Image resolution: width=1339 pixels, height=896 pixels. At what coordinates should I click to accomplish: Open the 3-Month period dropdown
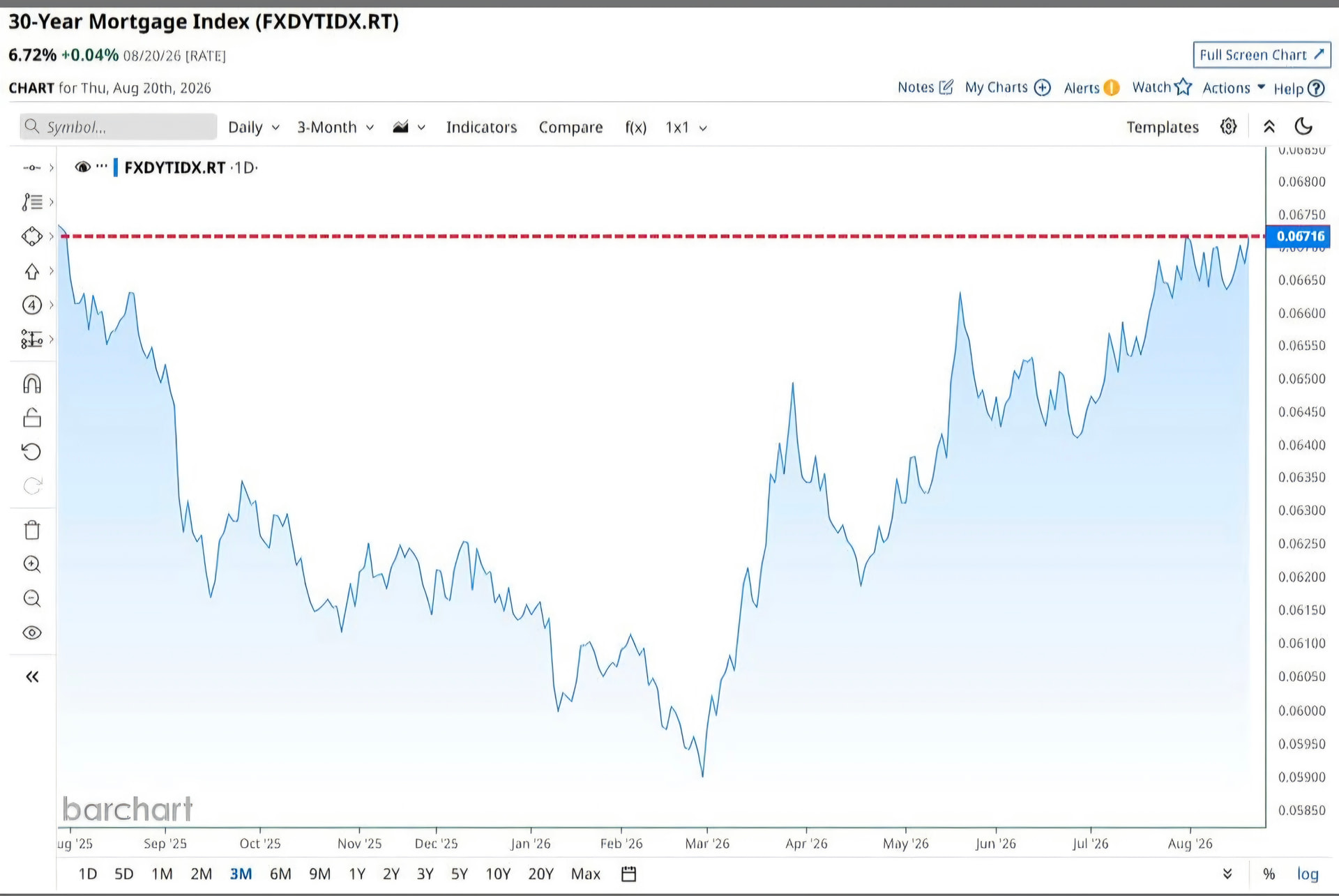[335, 128]
